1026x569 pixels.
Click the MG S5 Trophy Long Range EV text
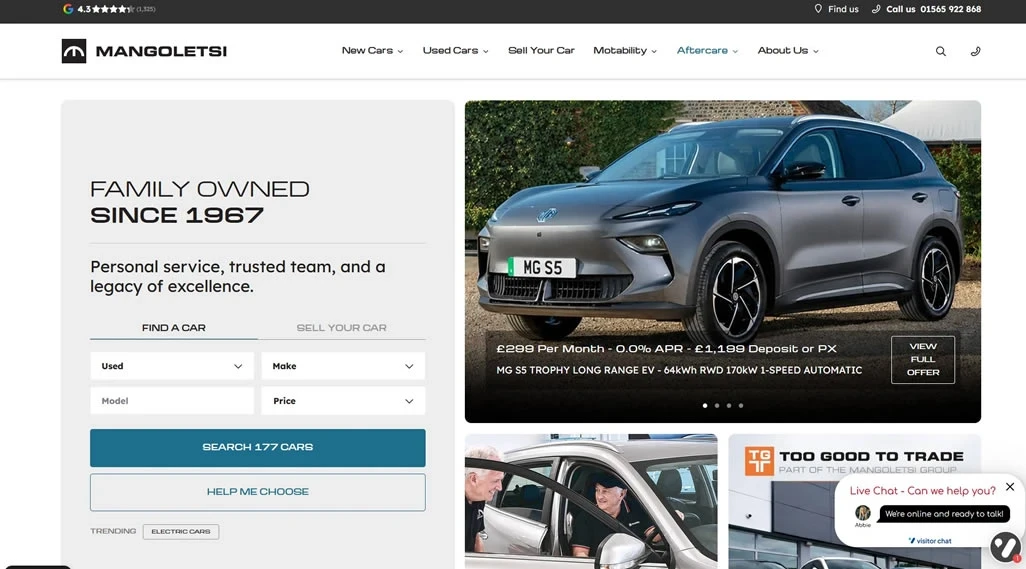[679, 370]
